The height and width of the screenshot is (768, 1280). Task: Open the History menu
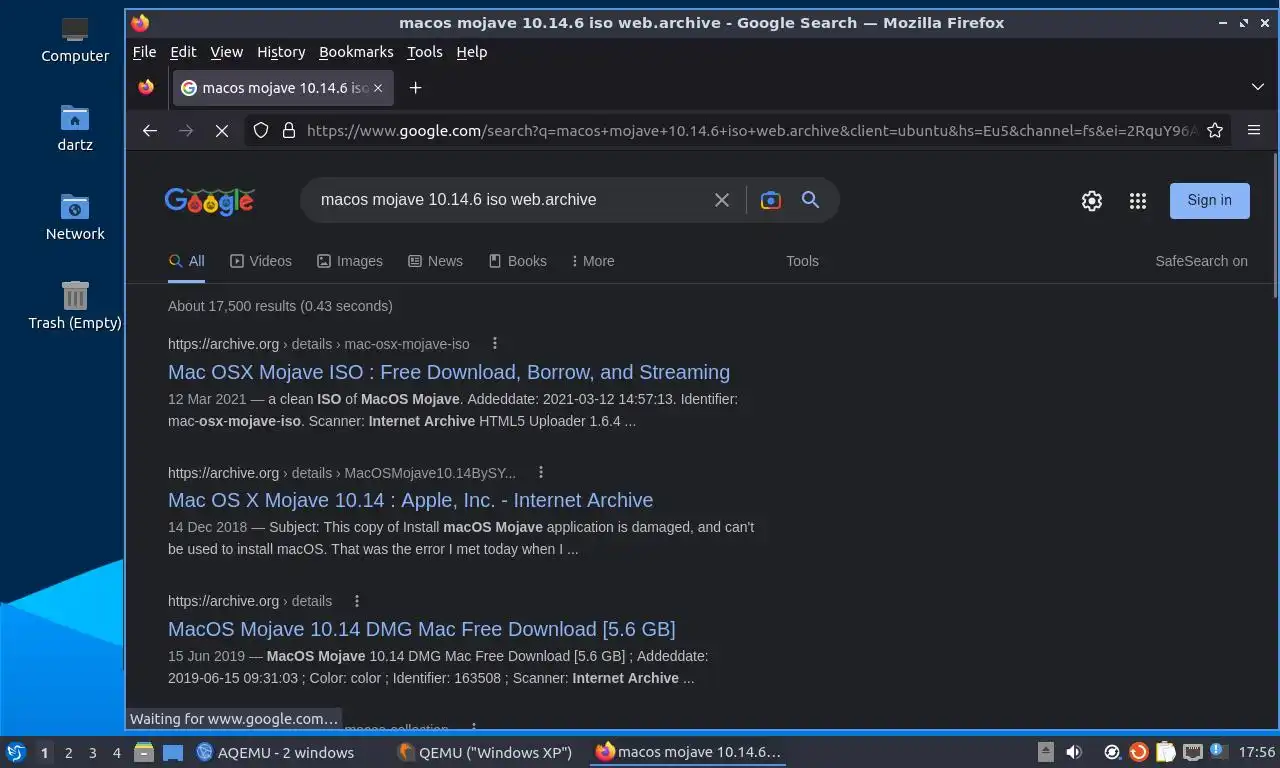tap(281, 52)
